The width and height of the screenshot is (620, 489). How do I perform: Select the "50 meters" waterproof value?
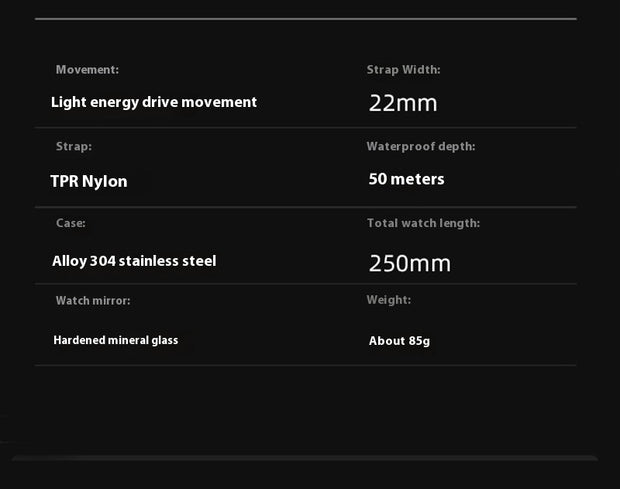click(406, 180)
